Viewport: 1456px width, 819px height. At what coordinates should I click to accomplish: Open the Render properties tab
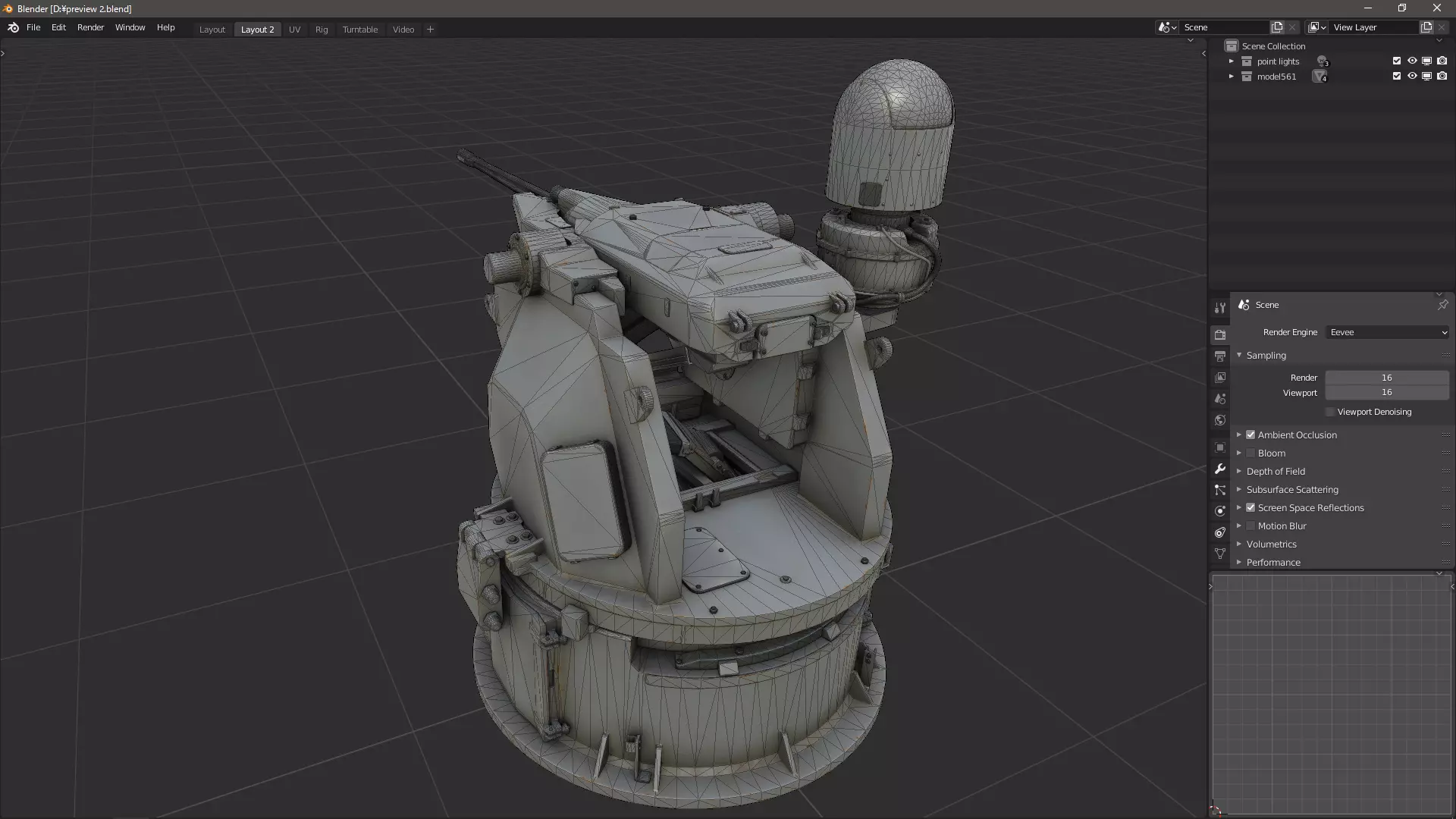click(1220, 334)
